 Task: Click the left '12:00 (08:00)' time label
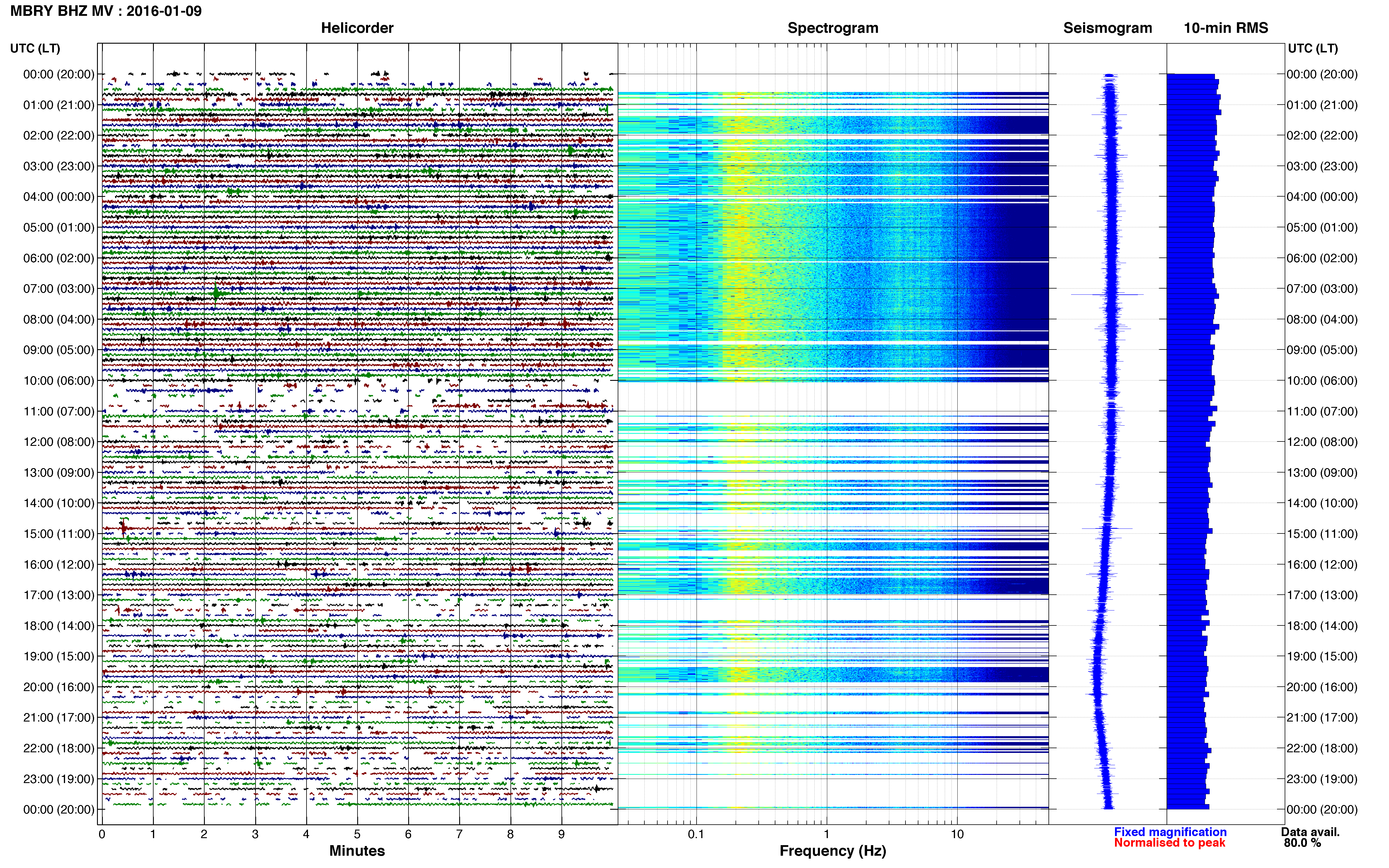click(59, 442)
